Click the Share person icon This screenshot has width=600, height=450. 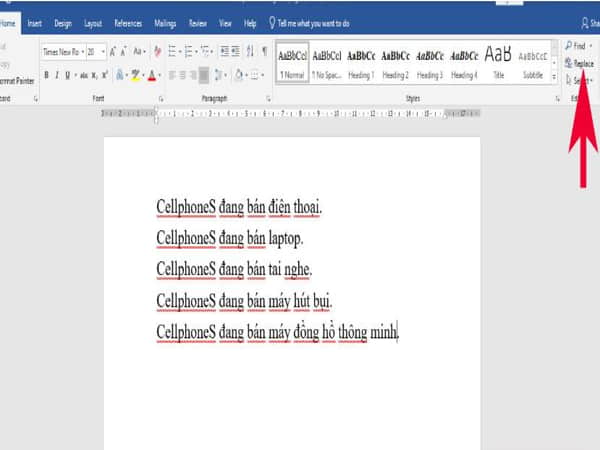(585, 23)
